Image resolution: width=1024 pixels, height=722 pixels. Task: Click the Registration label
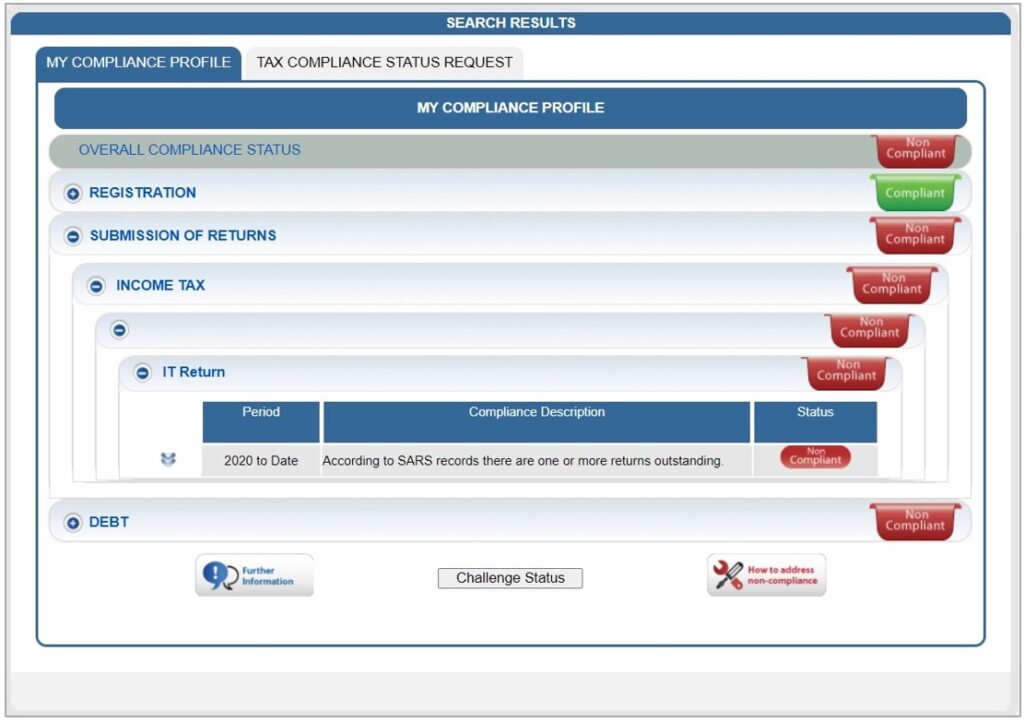tap(142, 193)
